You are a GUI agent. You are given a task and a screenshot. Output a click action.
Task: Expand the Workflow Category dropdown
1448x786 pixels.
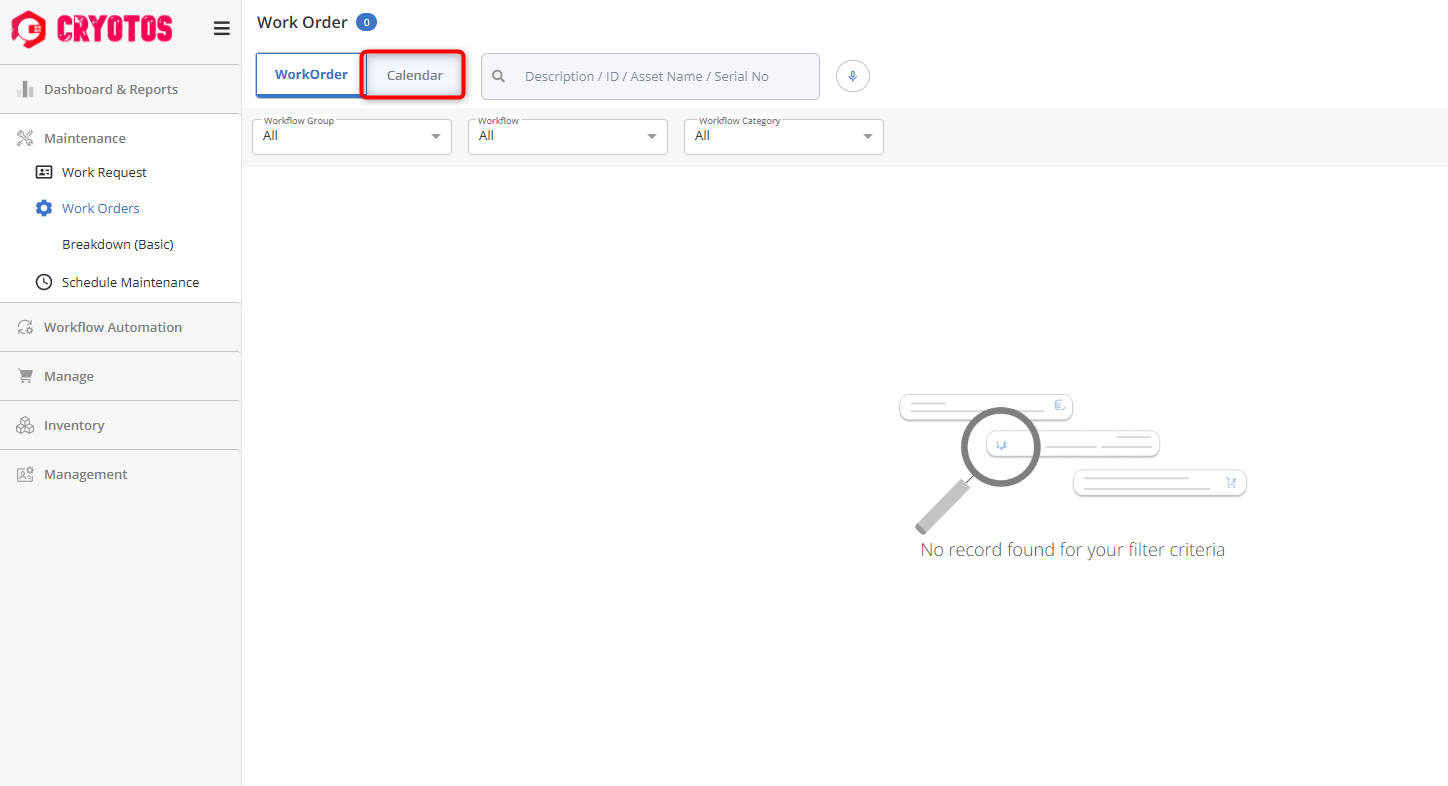(783, 136)
